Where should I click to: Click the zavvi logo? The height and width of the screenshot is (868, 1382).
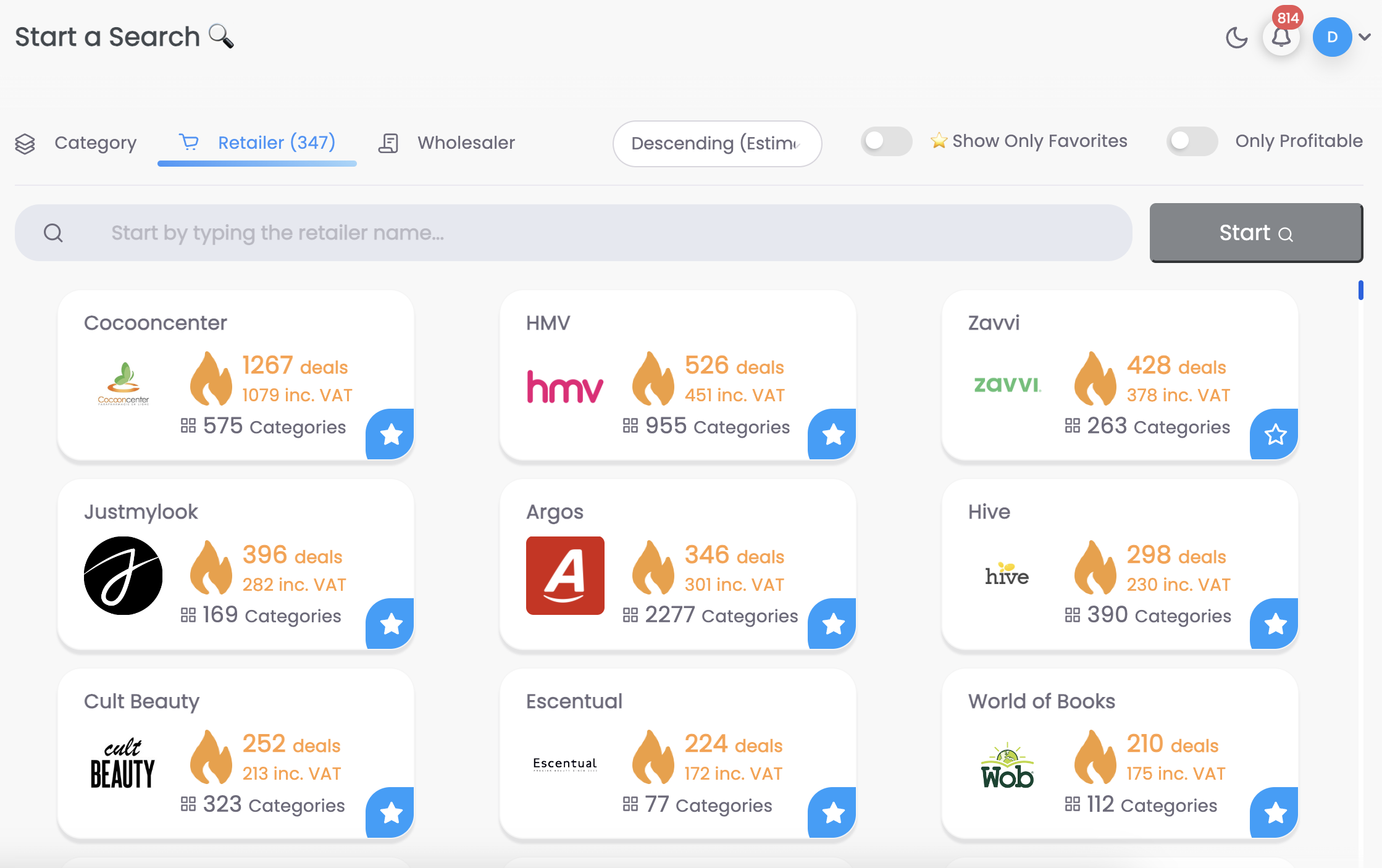click(x=1007, y=384)
